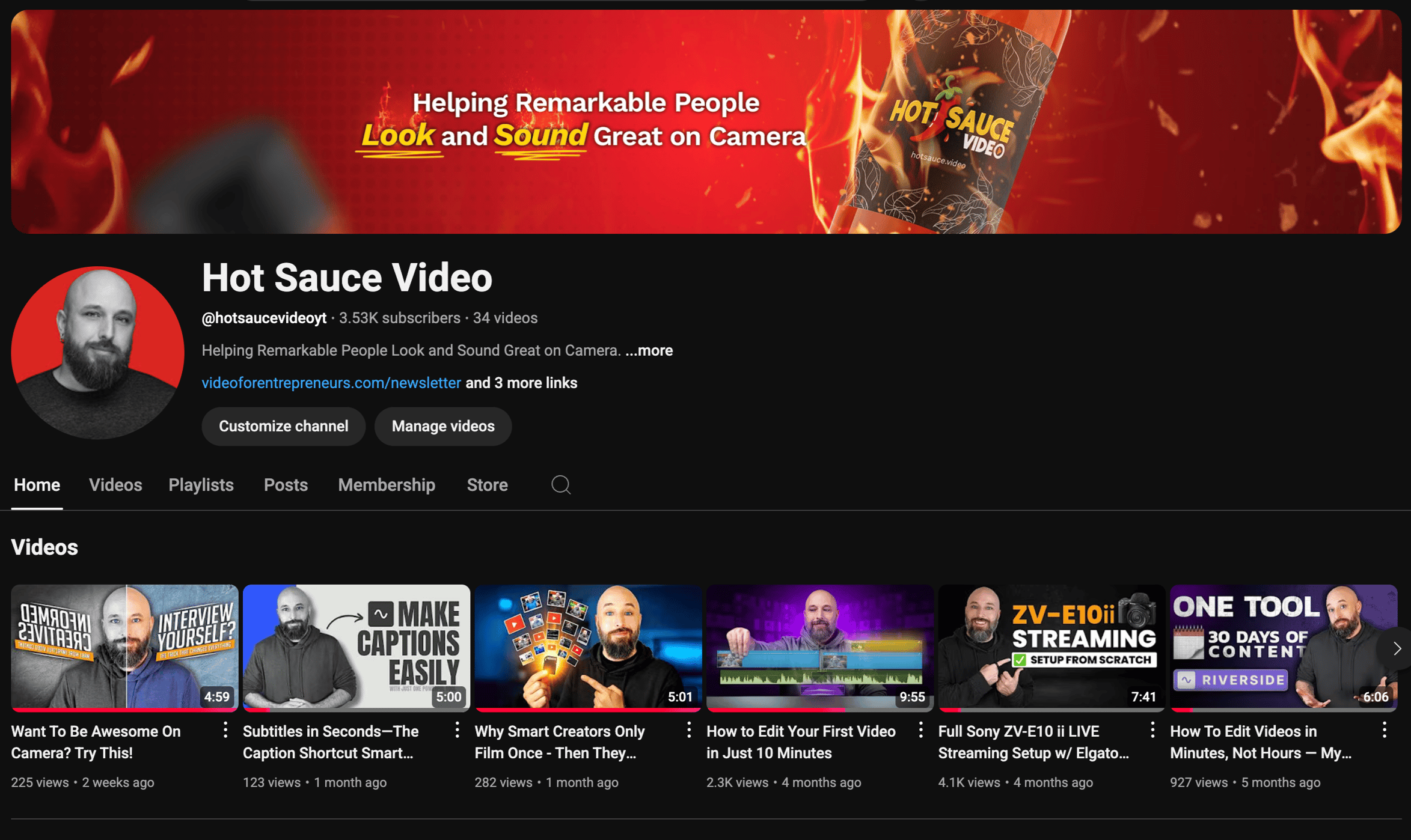The height and width of the screenshot is (840, 1411).
Task: Open the videoforentrepreneurs.com/newsletter link
Action: tap(331, 383)
